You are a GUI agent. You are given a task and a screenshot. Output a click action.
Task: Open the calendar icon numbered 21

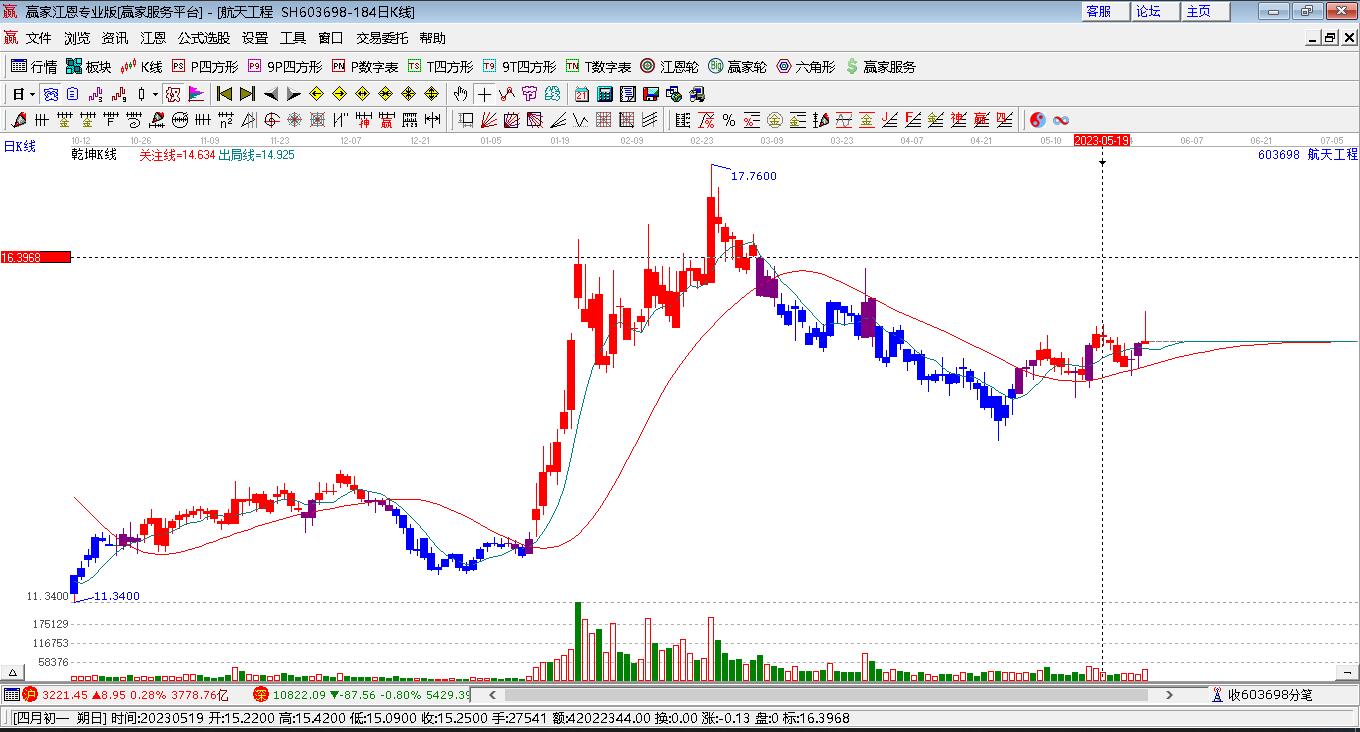pyautogui.click(x=581, y=94)
